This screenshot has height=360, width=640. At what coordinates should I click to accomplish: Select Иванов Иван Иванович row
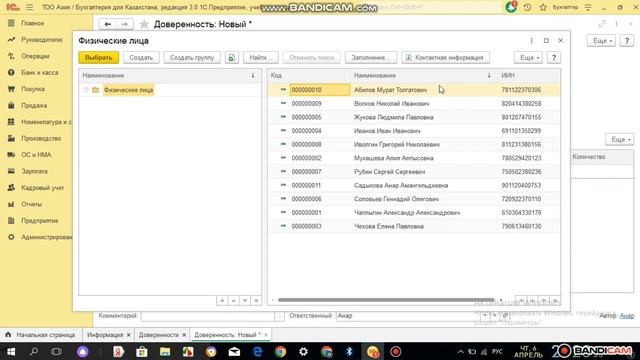pyautogui.click(x=414, y=131)
